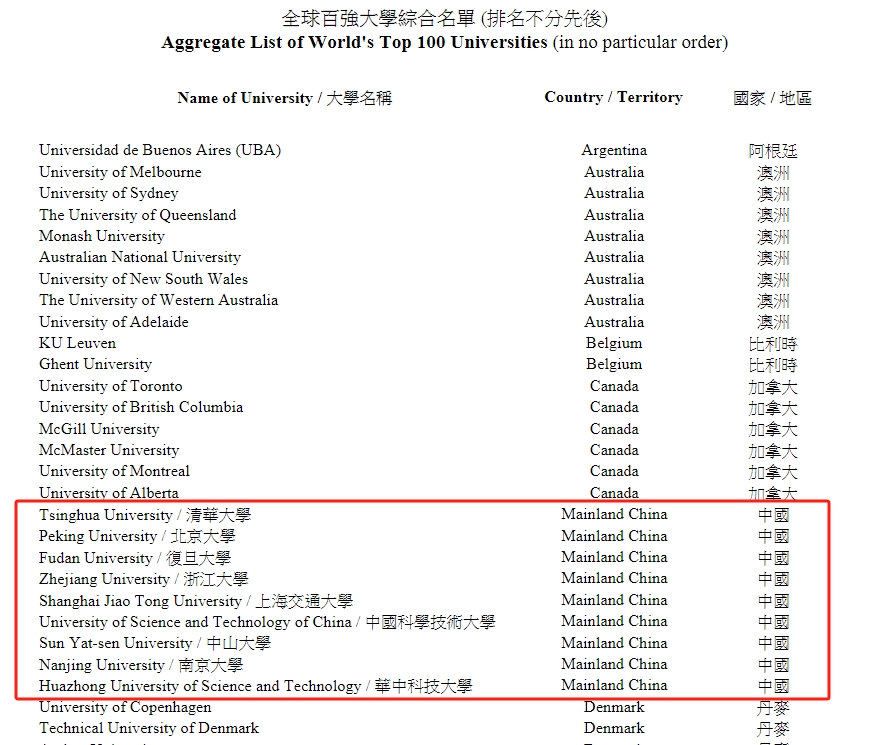Click the 阿根廷 cell
The height and width of the screenshot is (745, 886).
(773, 151)
